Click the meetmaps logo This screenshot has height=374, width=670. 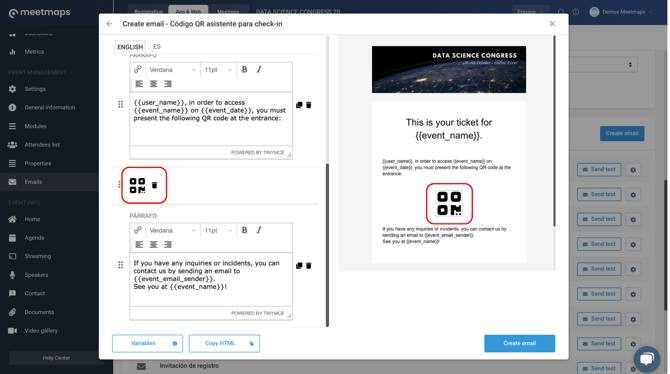point(39,13)
